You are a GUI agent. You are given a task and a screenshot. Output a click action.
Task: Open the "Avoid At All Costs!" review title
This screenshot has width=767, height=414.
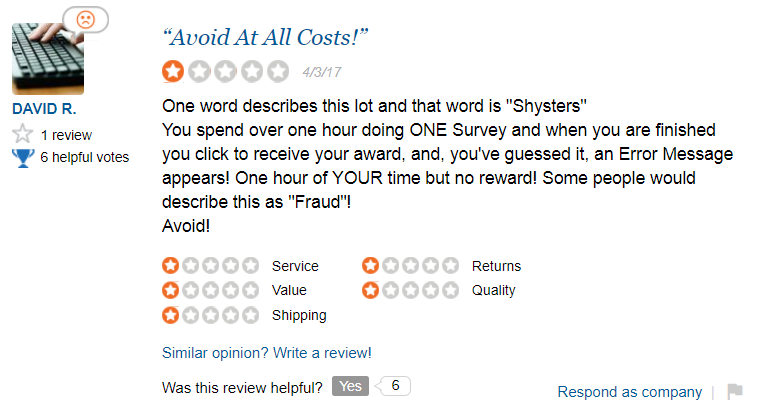tap(265, 38)
